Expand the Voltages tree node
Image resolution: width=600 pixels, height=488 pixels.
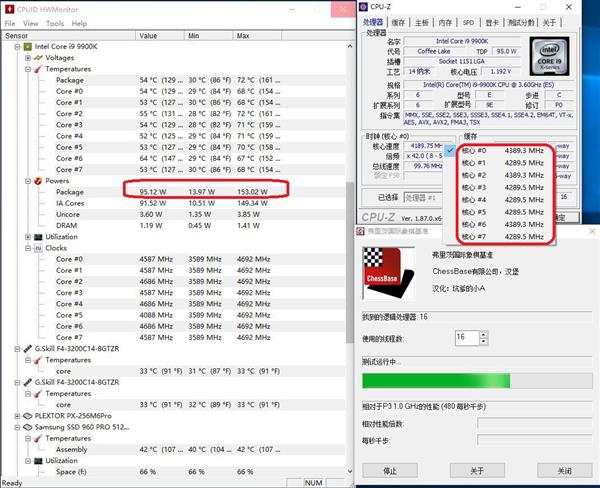click(27, 58)
